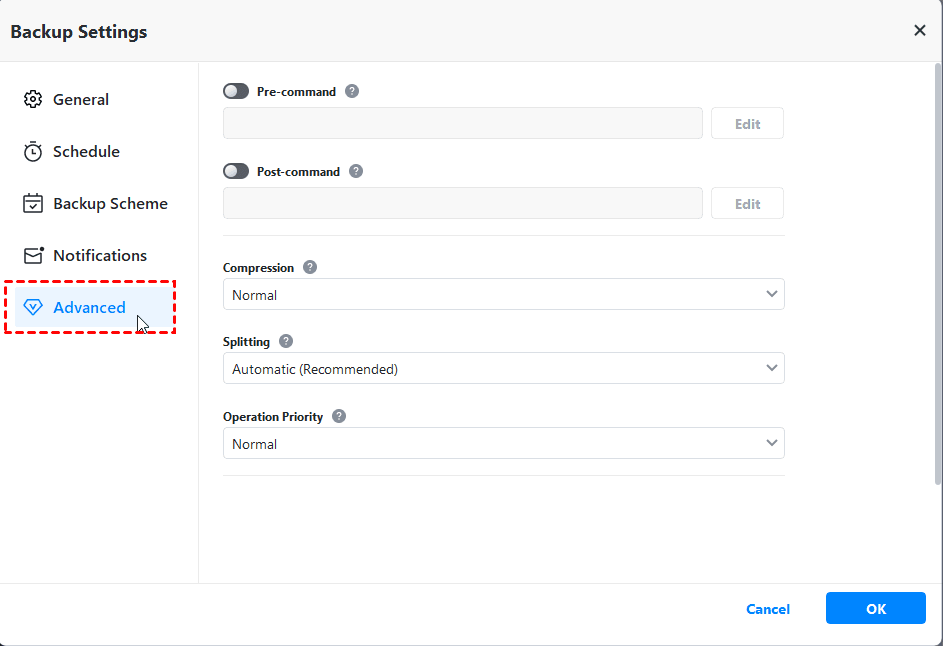Image resolution: width=943 pixels, height=646 pixels.
Task: Click help icon next to Pre-command
Action: coord(352,91)
